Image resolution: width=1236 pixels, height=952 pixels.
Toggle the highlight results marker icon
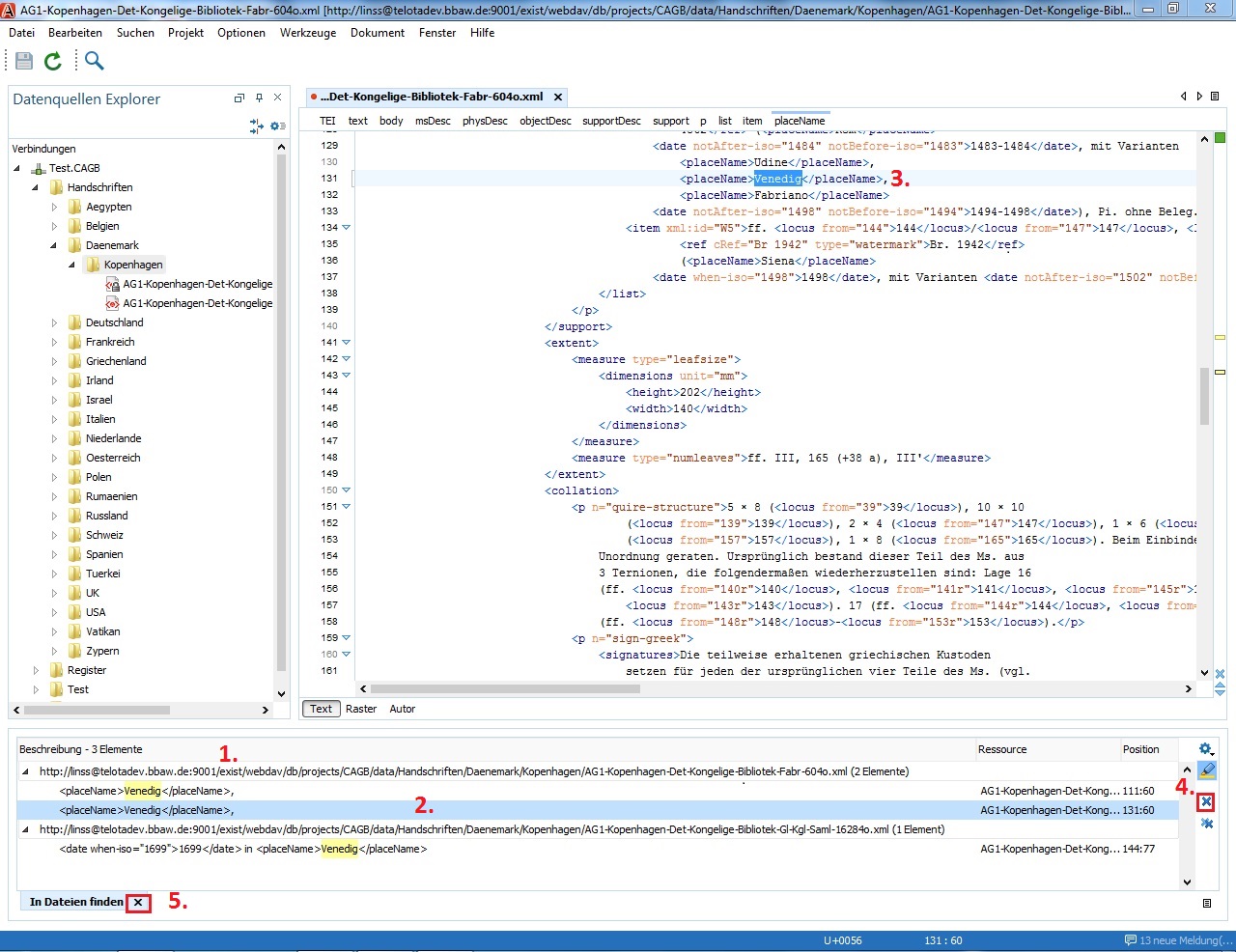(1206, 770)
